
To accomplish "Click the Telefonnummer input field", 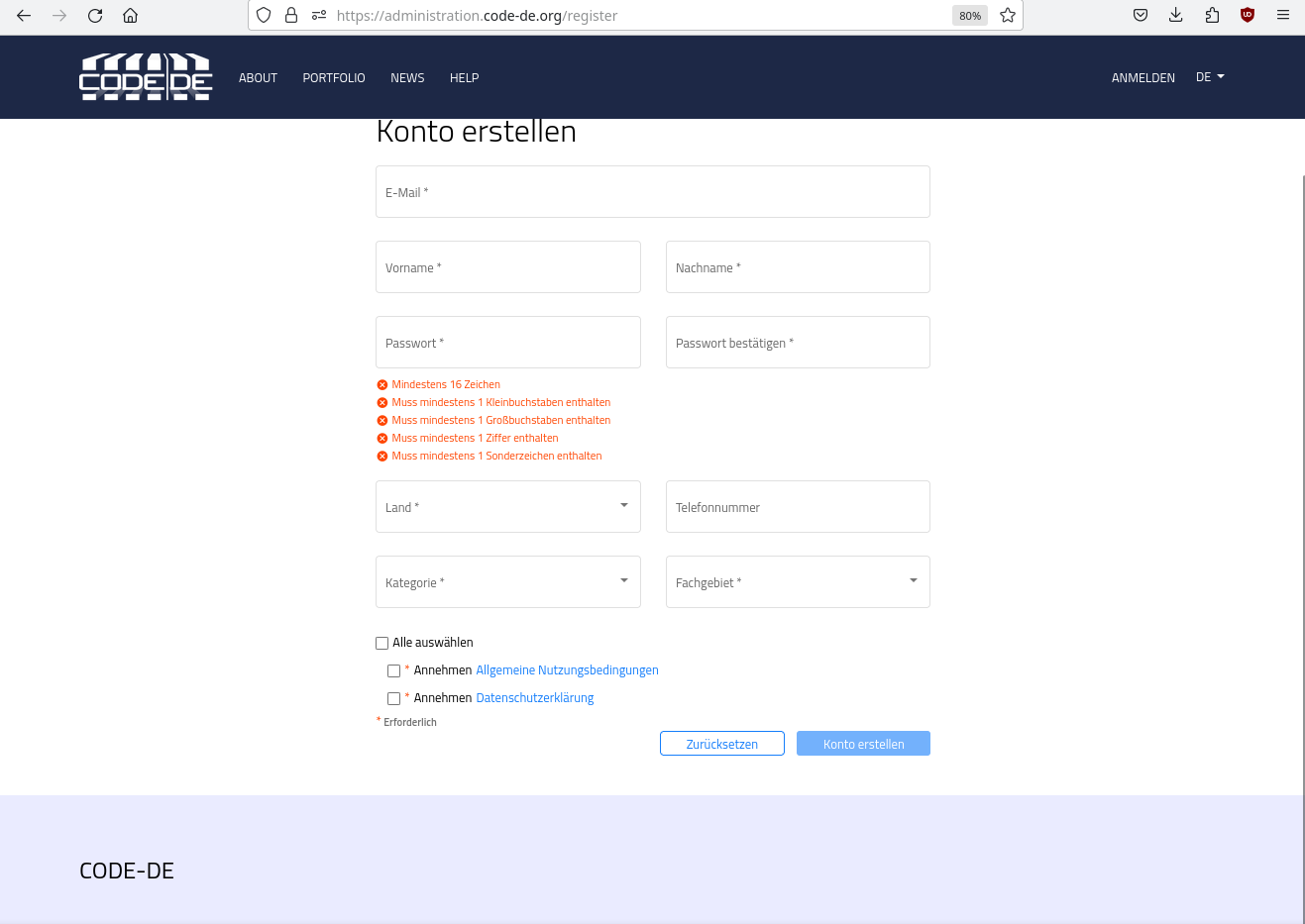I will (798, 506).
